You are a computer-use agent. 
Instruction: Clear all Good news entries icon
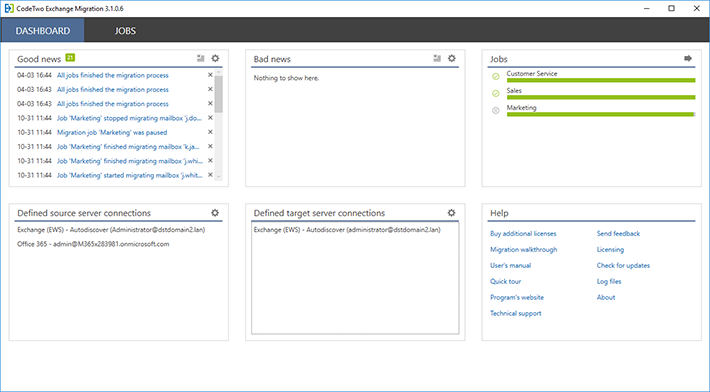pyautogui.click(x=201, y=58)
